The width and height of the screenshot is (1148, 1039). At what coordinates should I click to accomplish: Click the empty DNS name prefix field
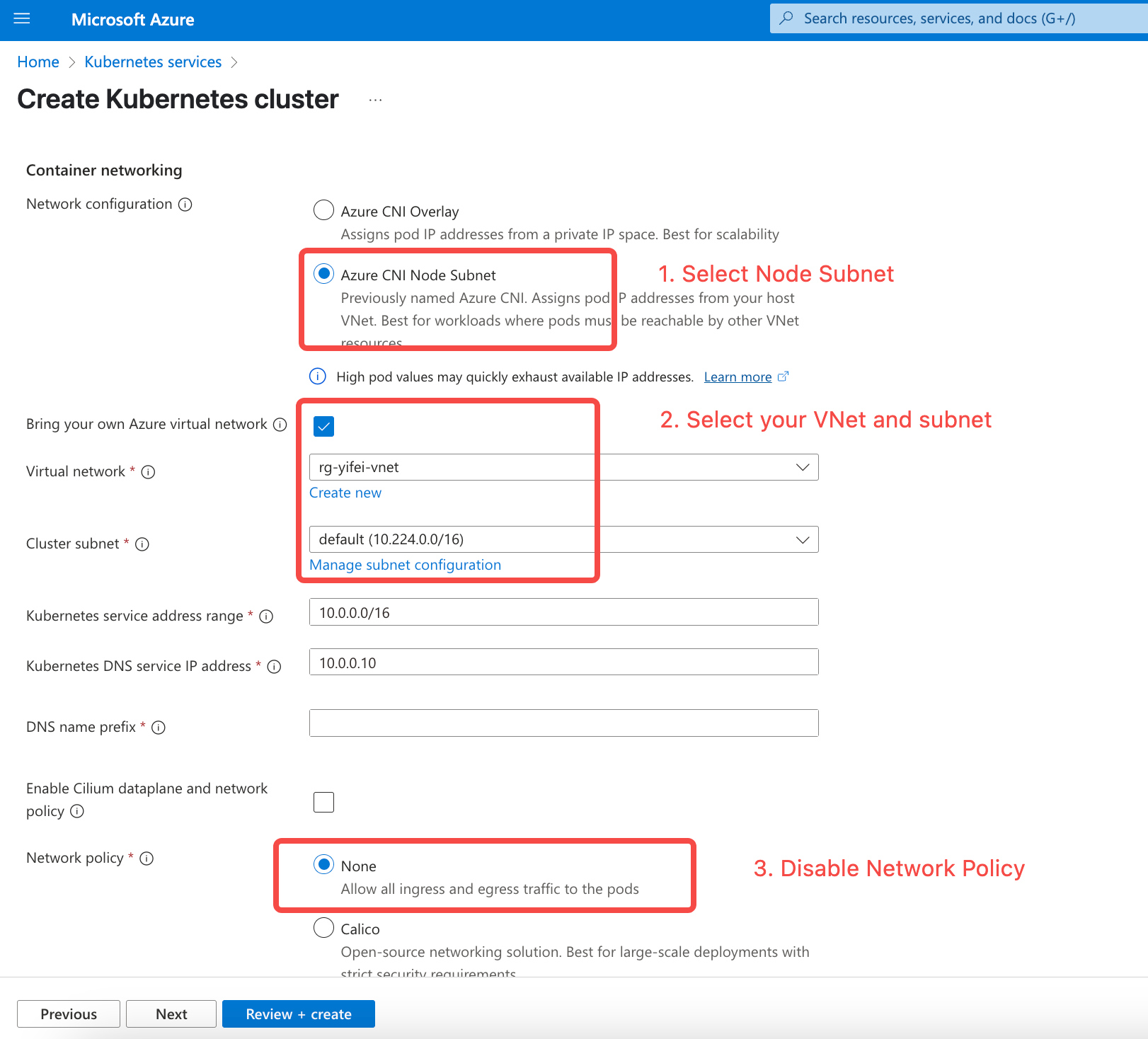[x=563, y=723]
